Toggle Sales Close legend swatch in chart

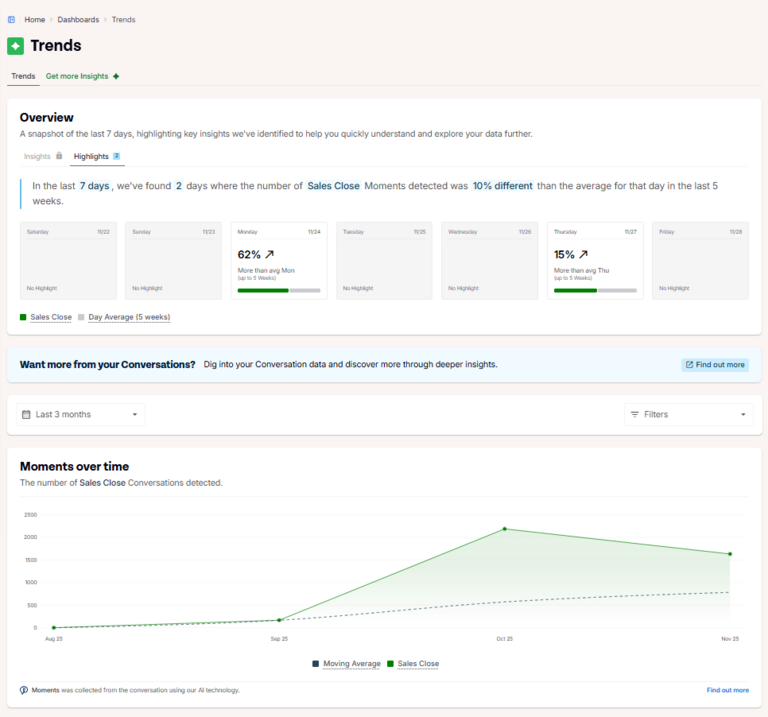[x=390, y=664]
